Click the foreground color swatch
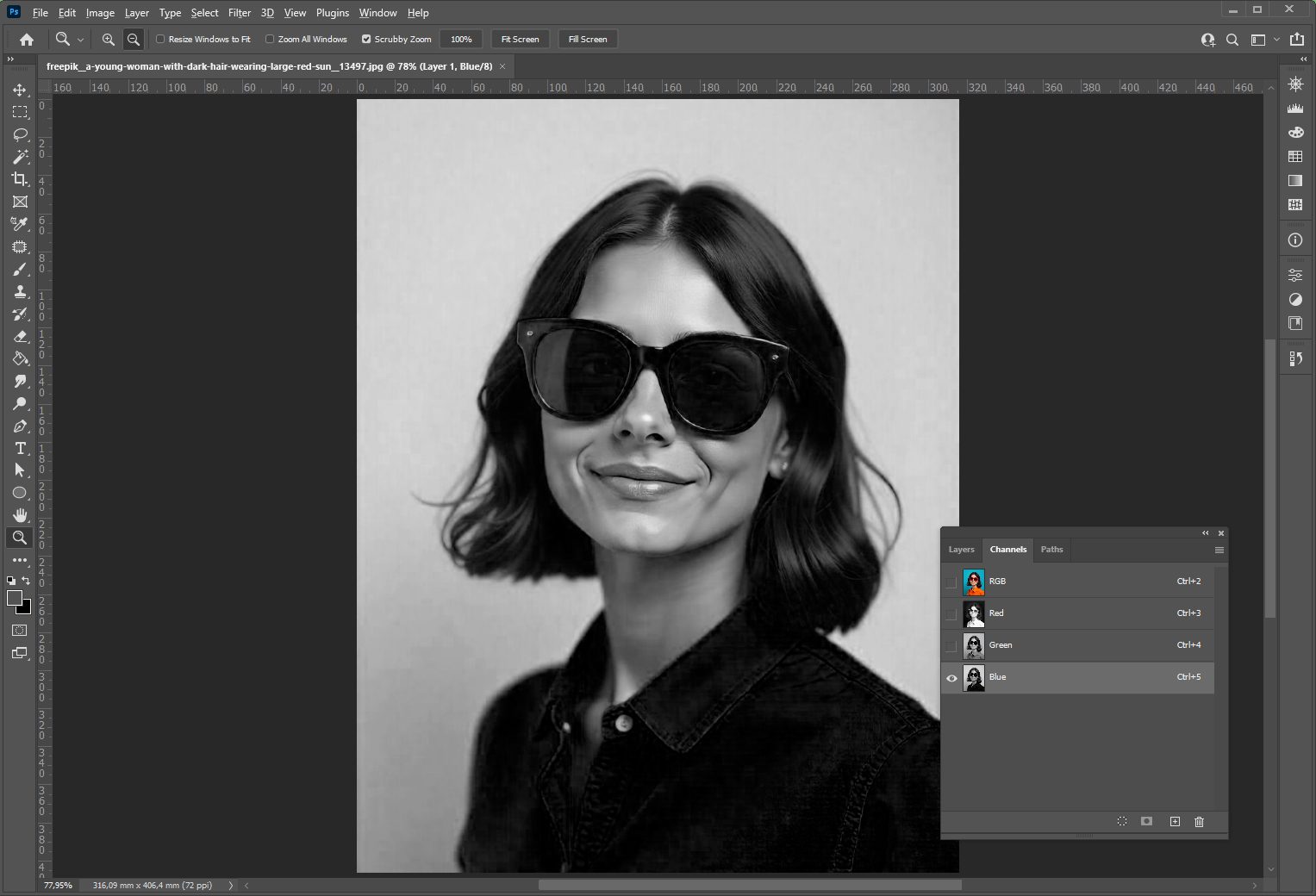This screenshot has width=1316, height=896. tap(15, 598)
